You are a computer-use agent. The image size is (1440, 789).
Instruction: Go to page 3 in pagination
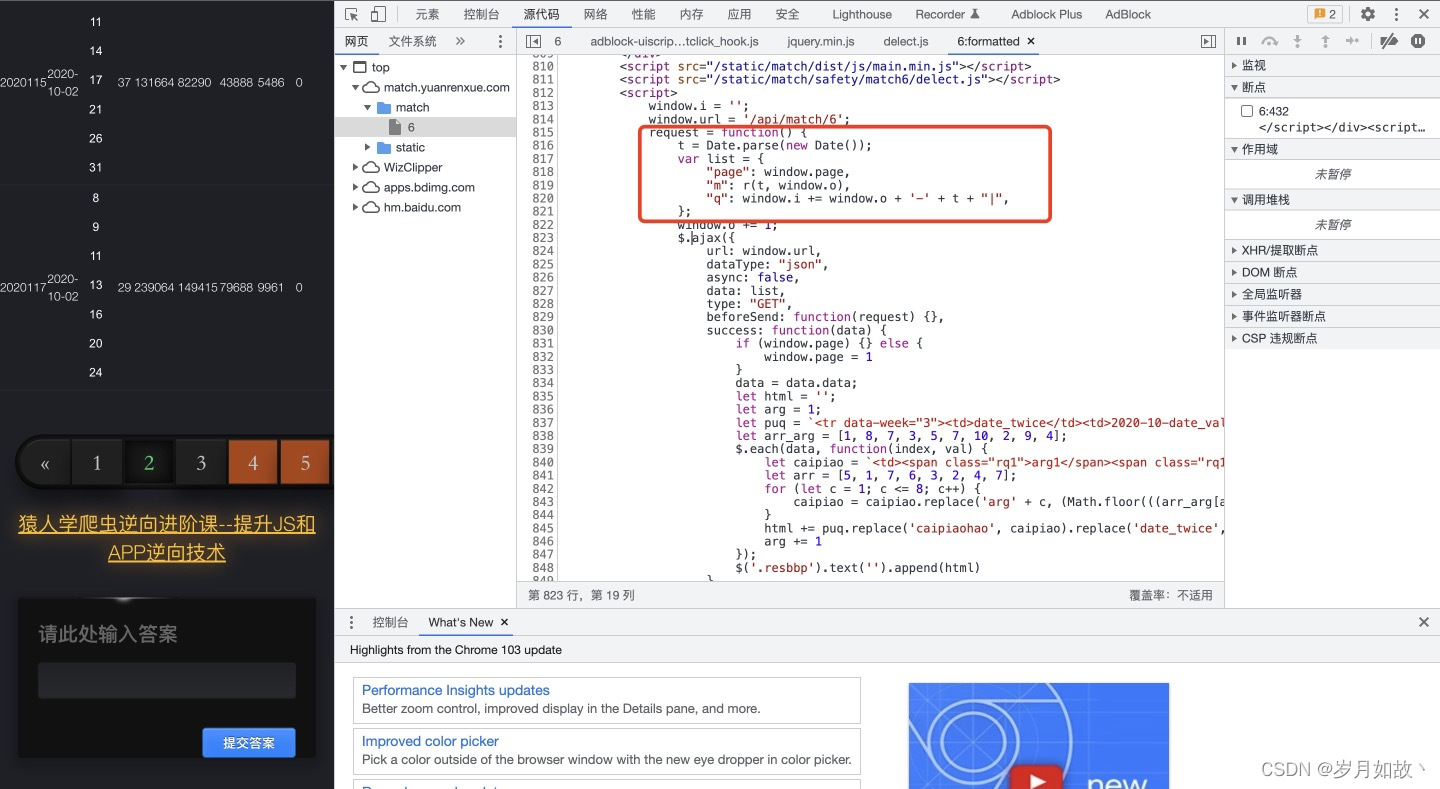[x=201, y=463]
